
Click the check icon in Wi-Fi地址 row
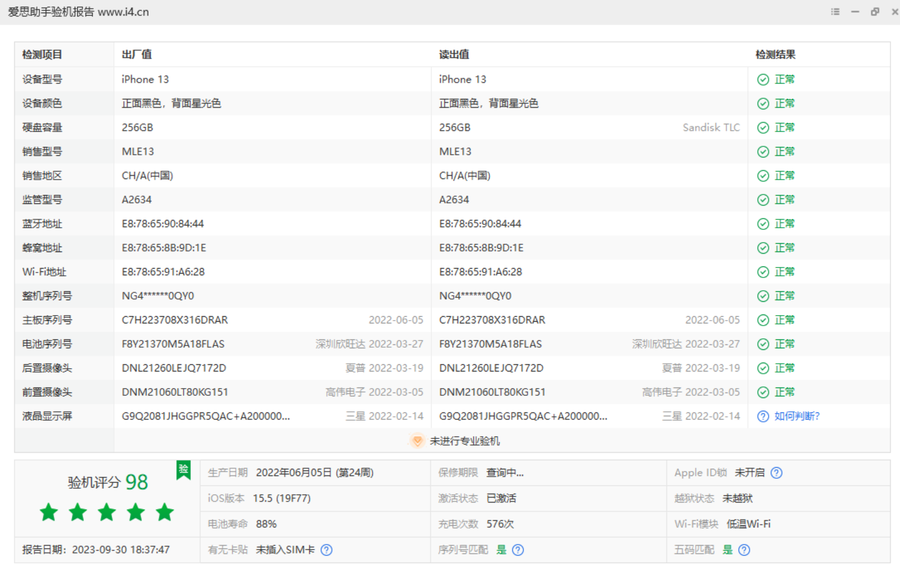coord(763,272)
